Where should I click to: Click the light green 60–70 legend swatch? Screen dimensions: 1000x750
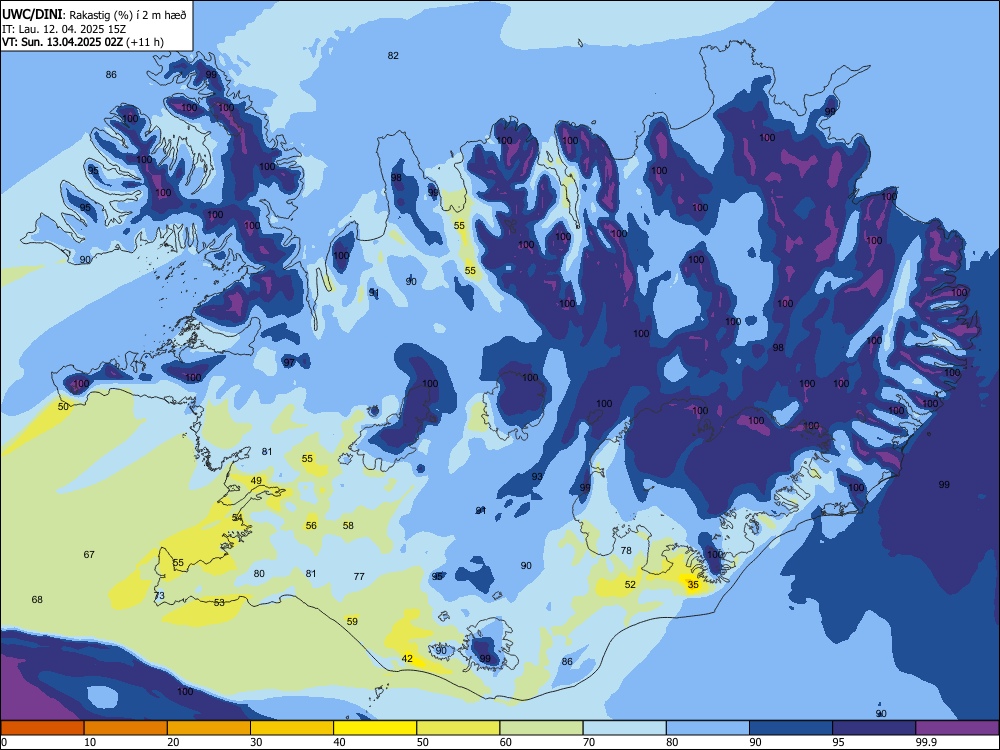click(541, 728)
